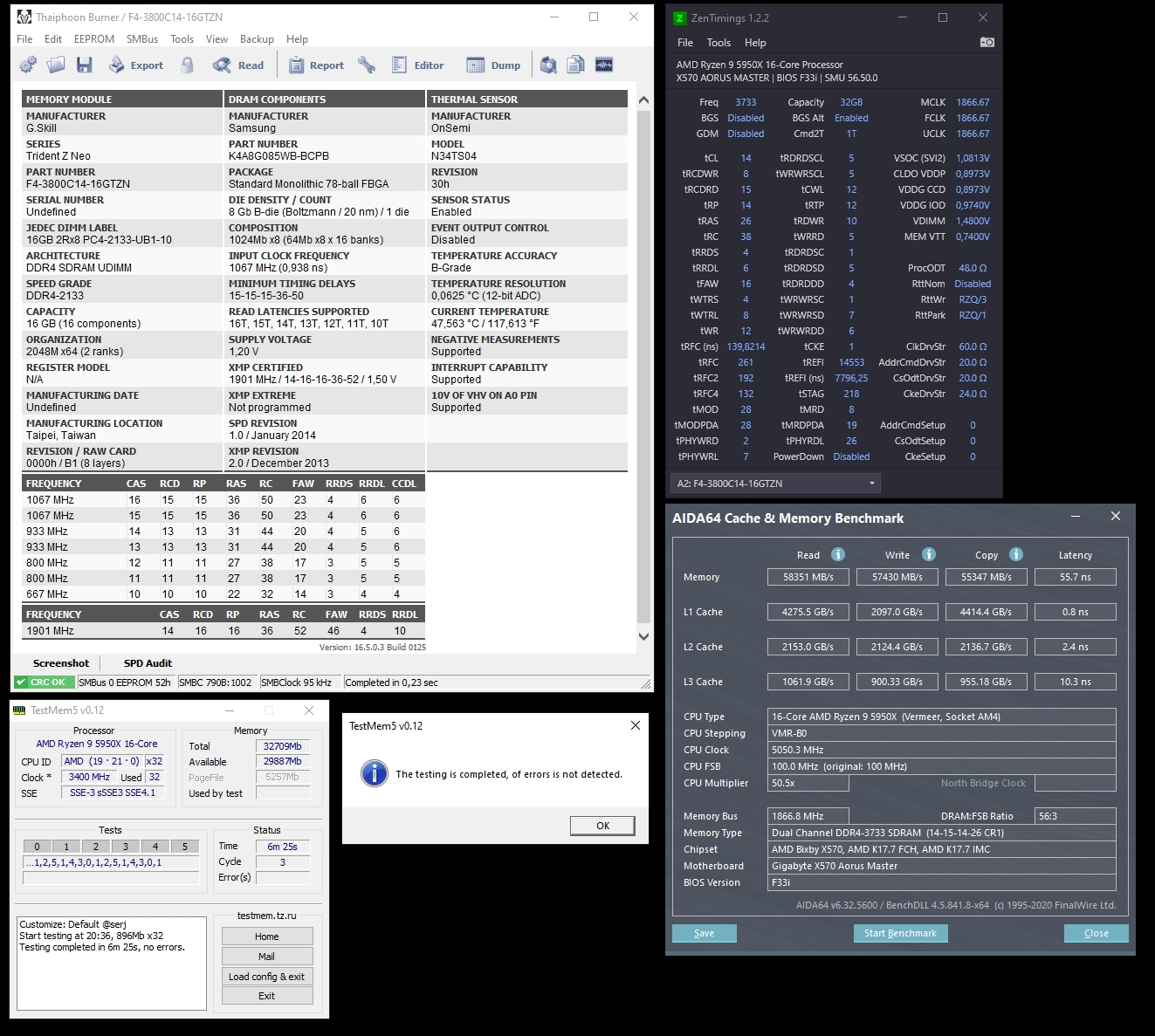Click the tRFC (ns) value 139,8214 in ZenTimings
The height and width of the screenshot is (1036, 1155).
746,346
